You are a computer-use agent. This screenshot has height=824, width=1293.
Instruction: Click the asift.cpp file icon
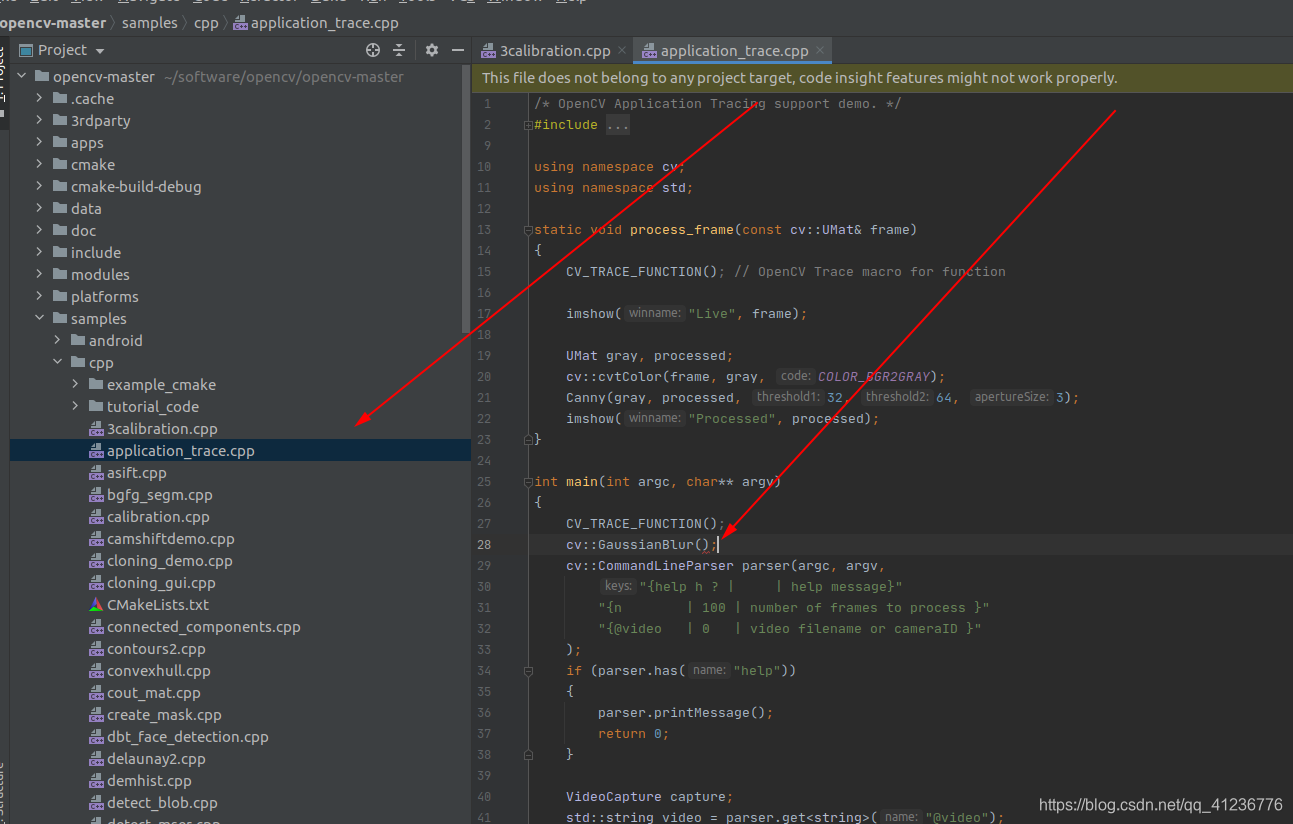[96, 473]
